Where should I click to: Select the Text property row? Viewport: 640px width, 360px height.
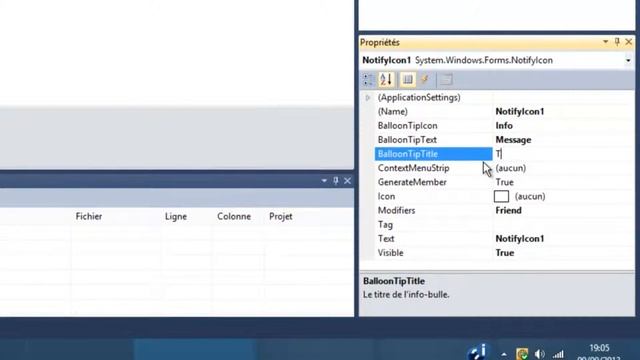pos(433,239)
